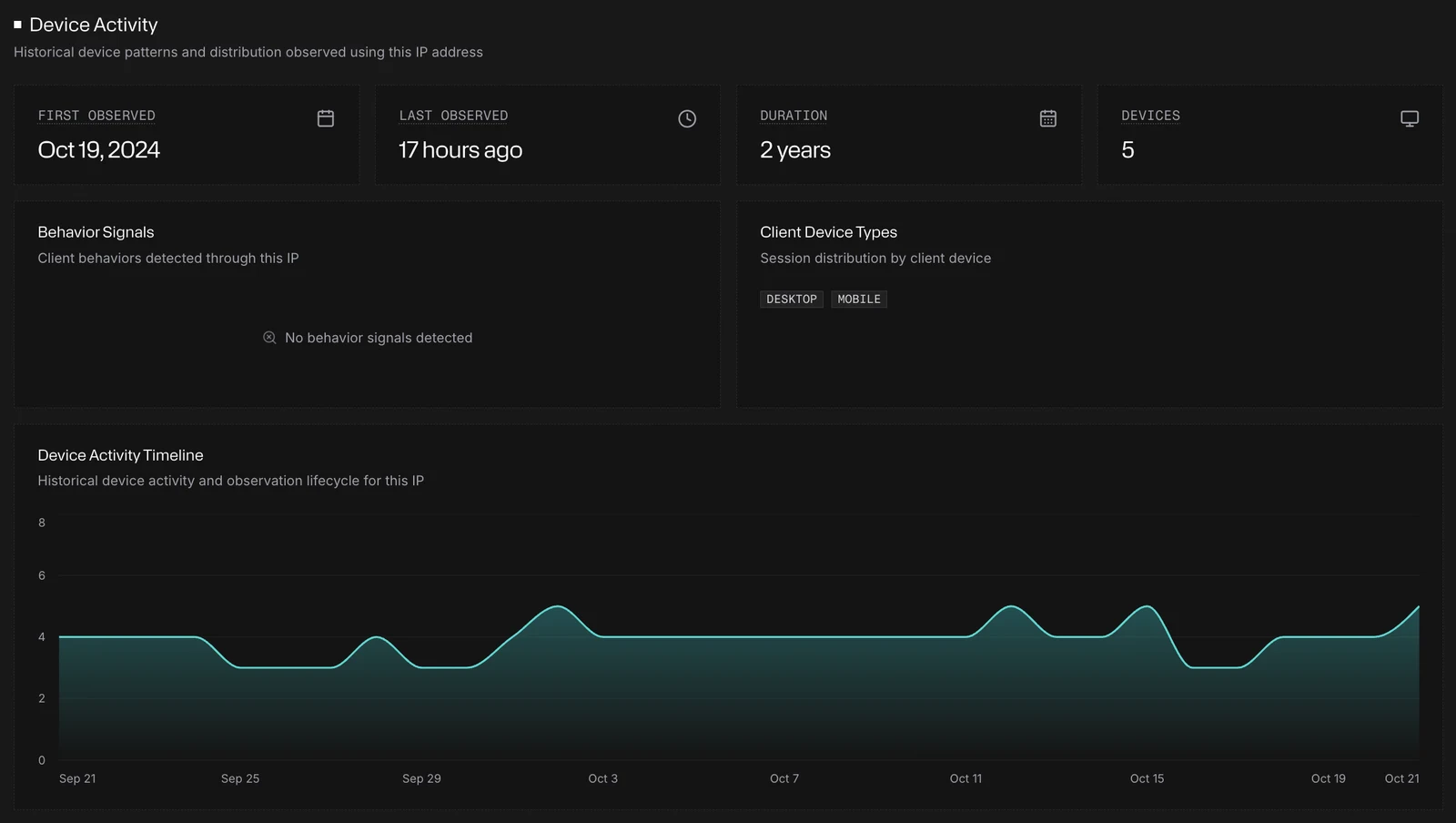Viewport: 1456px width, 823px height.
Task: Click the 2 years duration value
Action: pyautogui.click(x=795, y=150)
